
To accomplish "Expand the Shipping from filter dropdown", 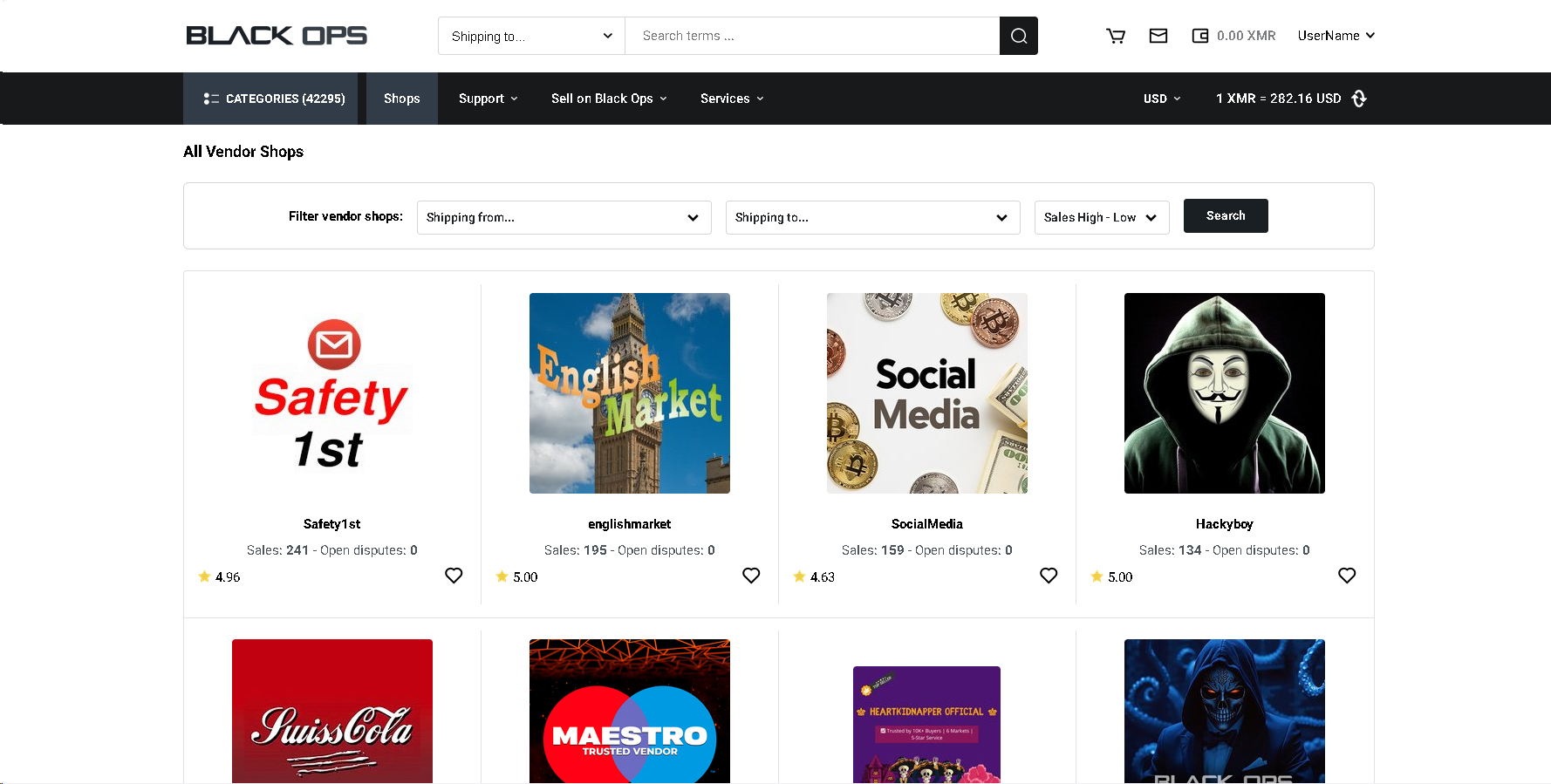I will [564, 217].
